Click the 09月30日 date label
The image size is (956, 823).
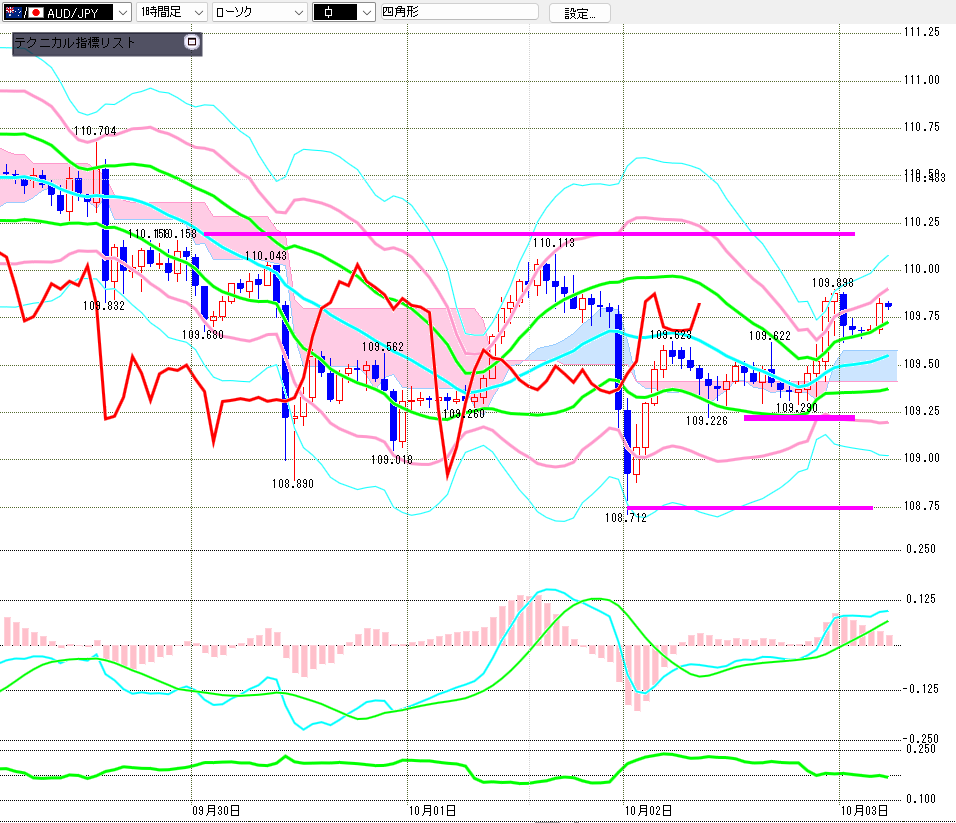[216, 811]
